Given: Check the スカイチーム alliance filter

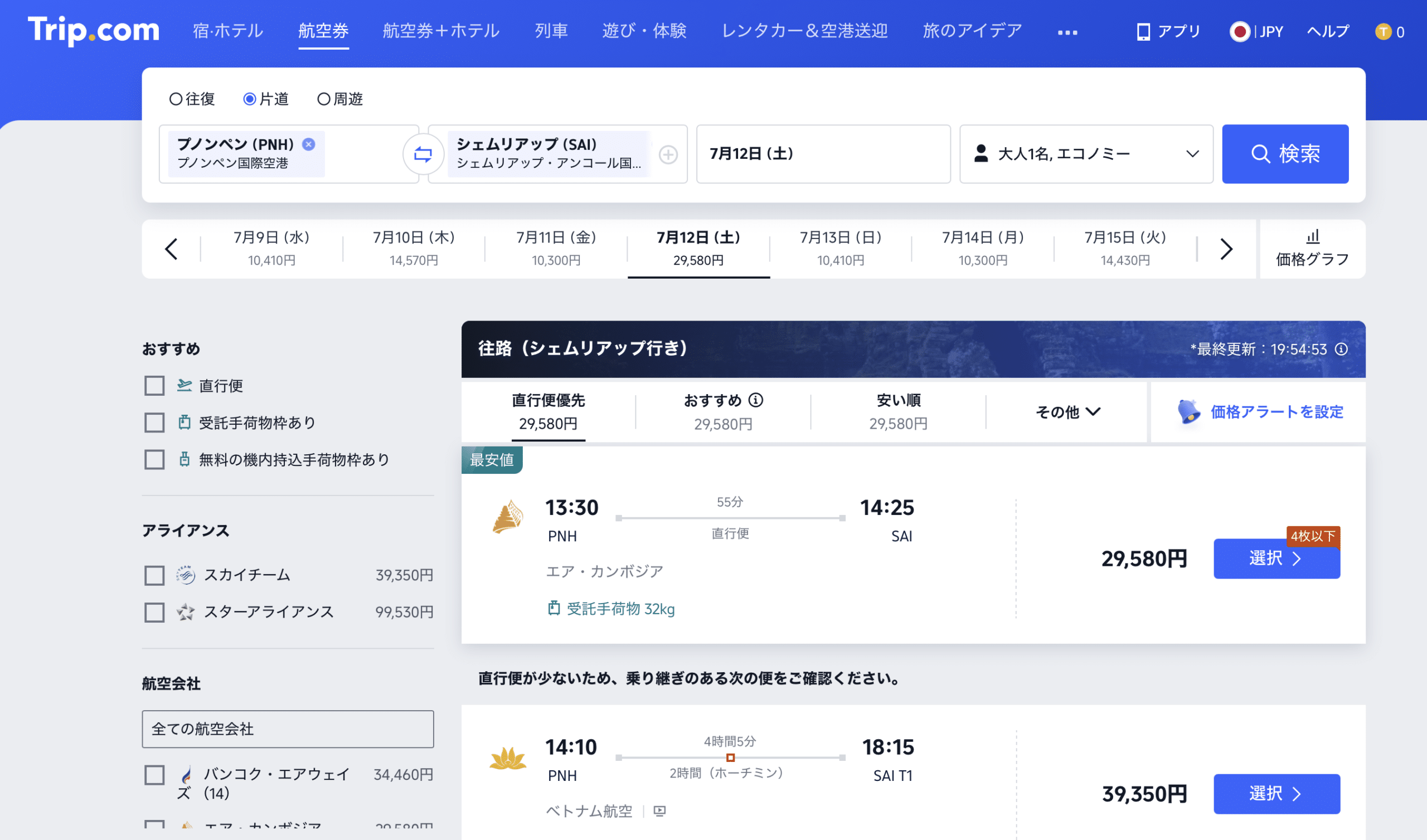Looking at the screenshot, I should pos(154,575).
